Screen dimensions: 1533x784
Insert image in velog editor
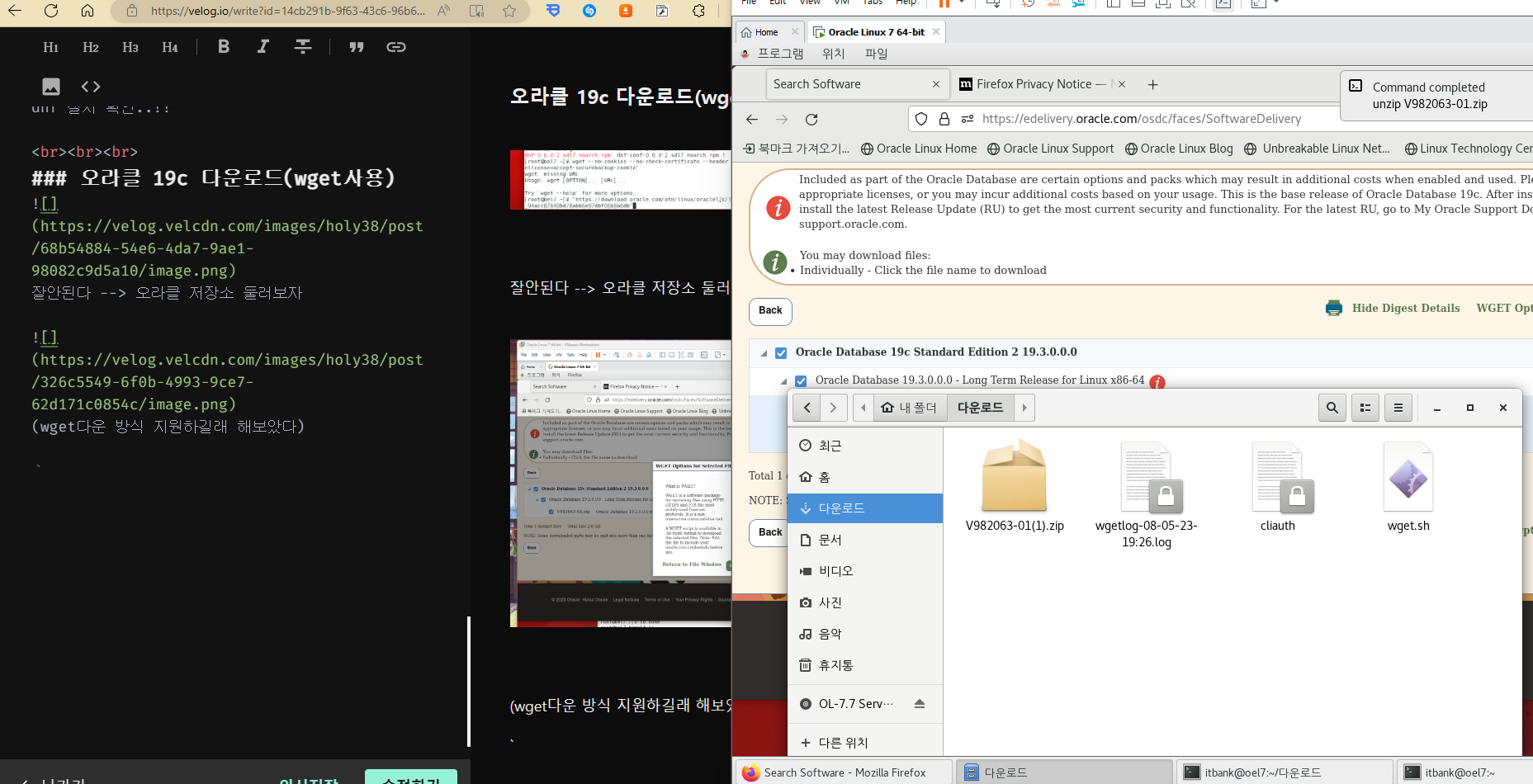tap(51, 87)
